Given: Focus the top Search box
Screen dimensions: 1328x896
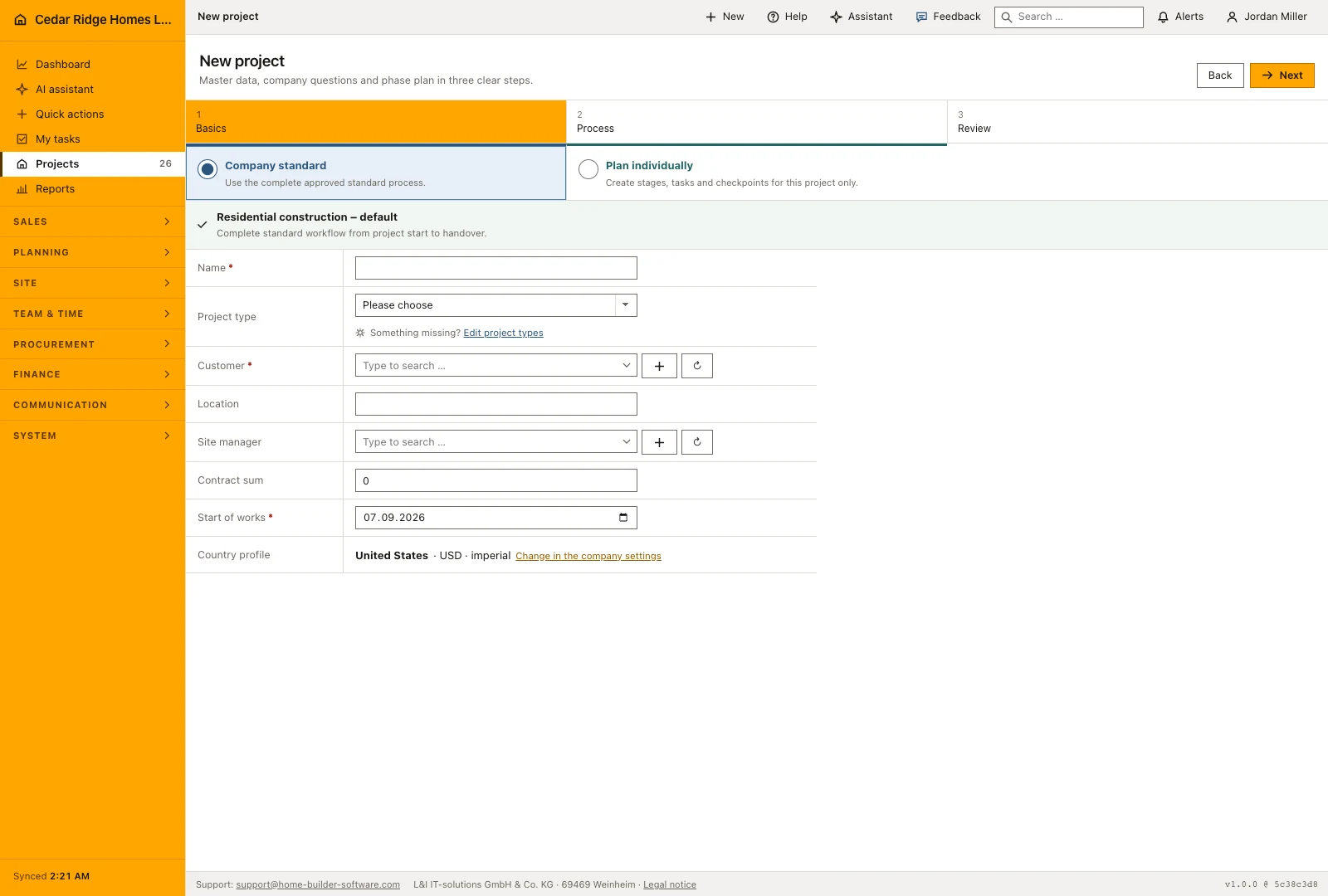Looking at the screenshot, I should pyautogui.click(x=1069, y=17).
